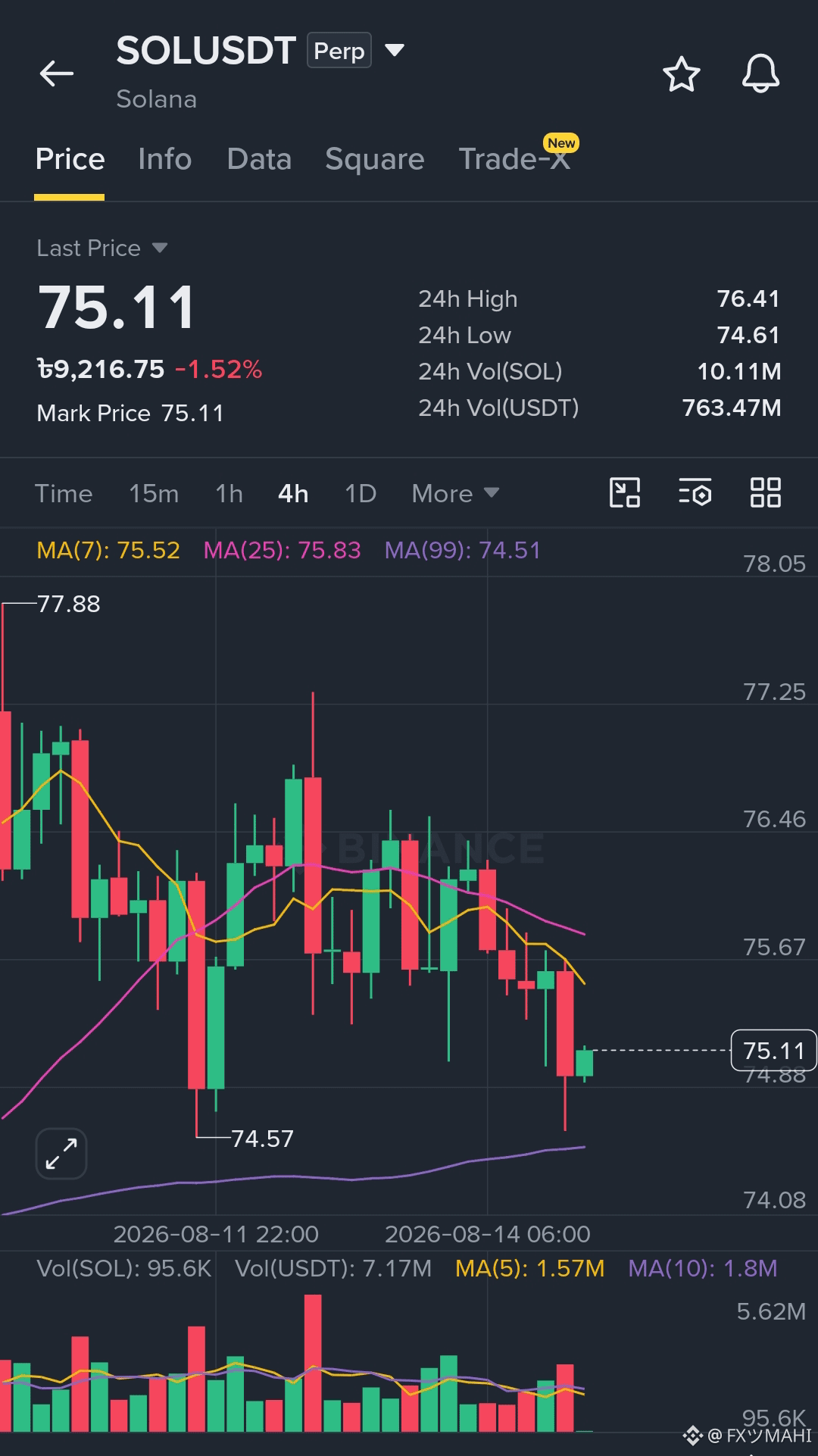The image size is (818, 1456).
Task: Open the SOLUSDT pair selector dropdown arrow
Action: pyautogui.click(x=395, y=51)
